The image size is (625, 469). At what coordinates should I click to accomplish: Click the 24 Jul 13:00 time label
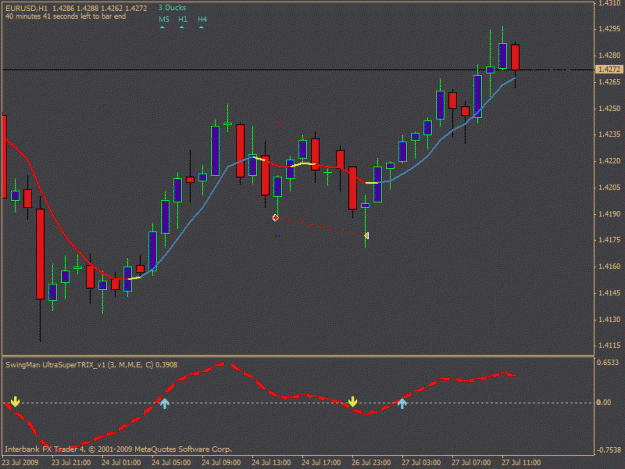[x=271, y=462]
